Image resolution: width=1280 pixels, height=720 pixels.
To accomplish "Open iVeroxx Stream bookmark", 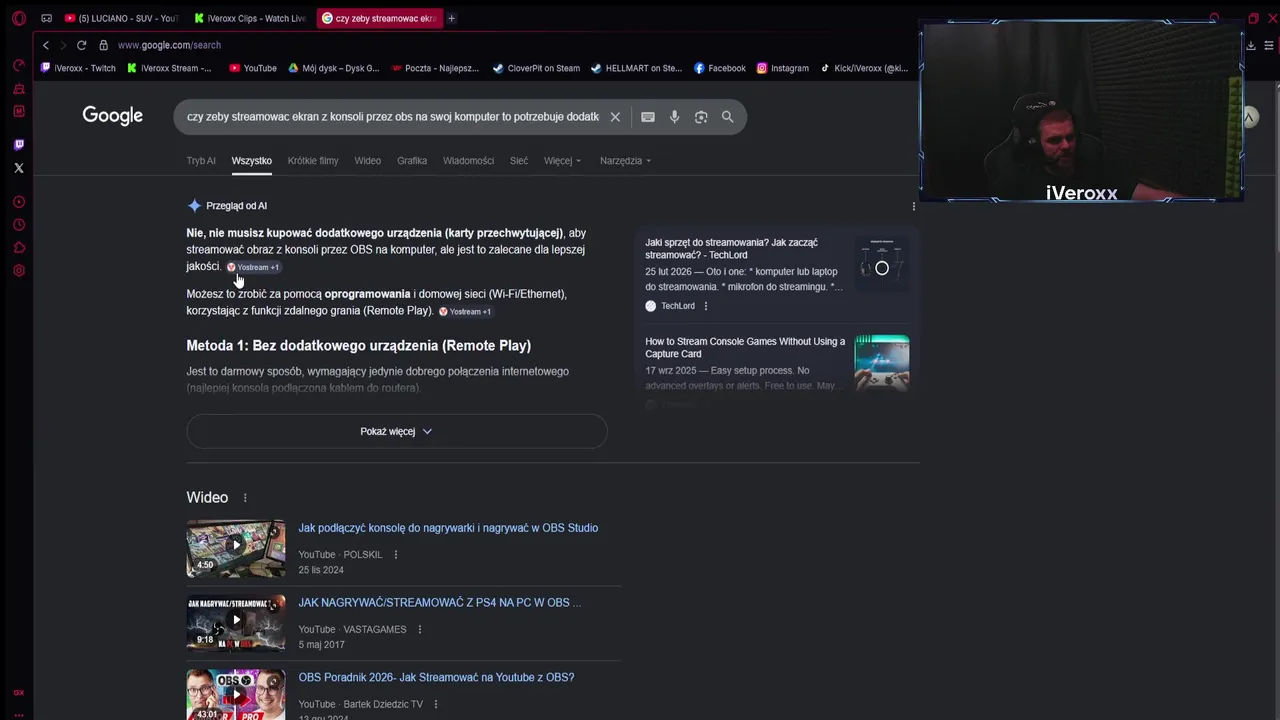I will point(169,69).
